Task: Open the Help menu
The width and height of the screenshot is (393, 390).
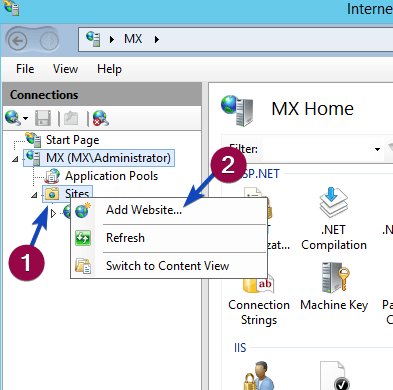Action: click(x=109, y=69)
